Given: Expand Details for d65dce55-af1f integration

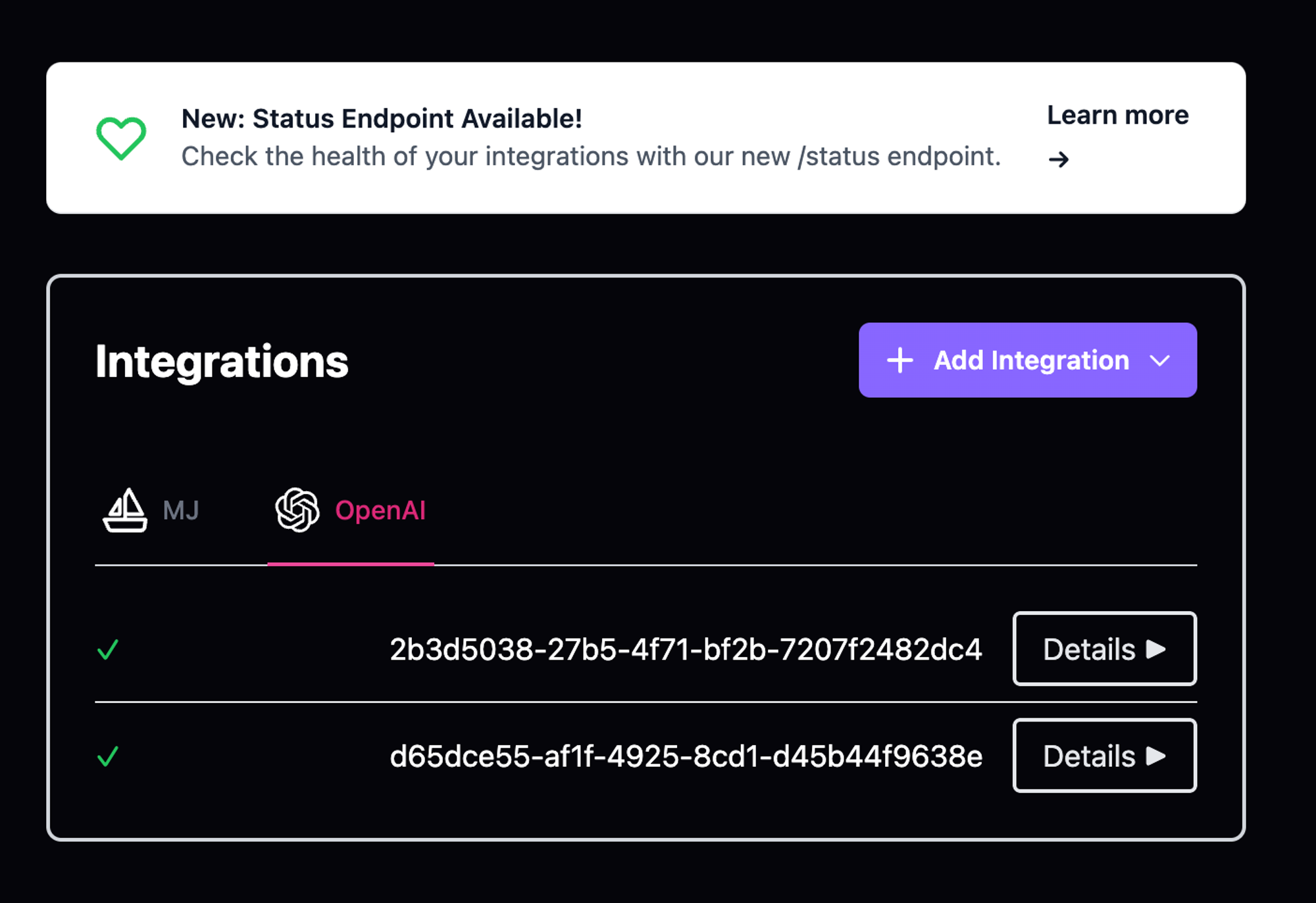Looking at the screenshot, I should (x=1103, y=756).
